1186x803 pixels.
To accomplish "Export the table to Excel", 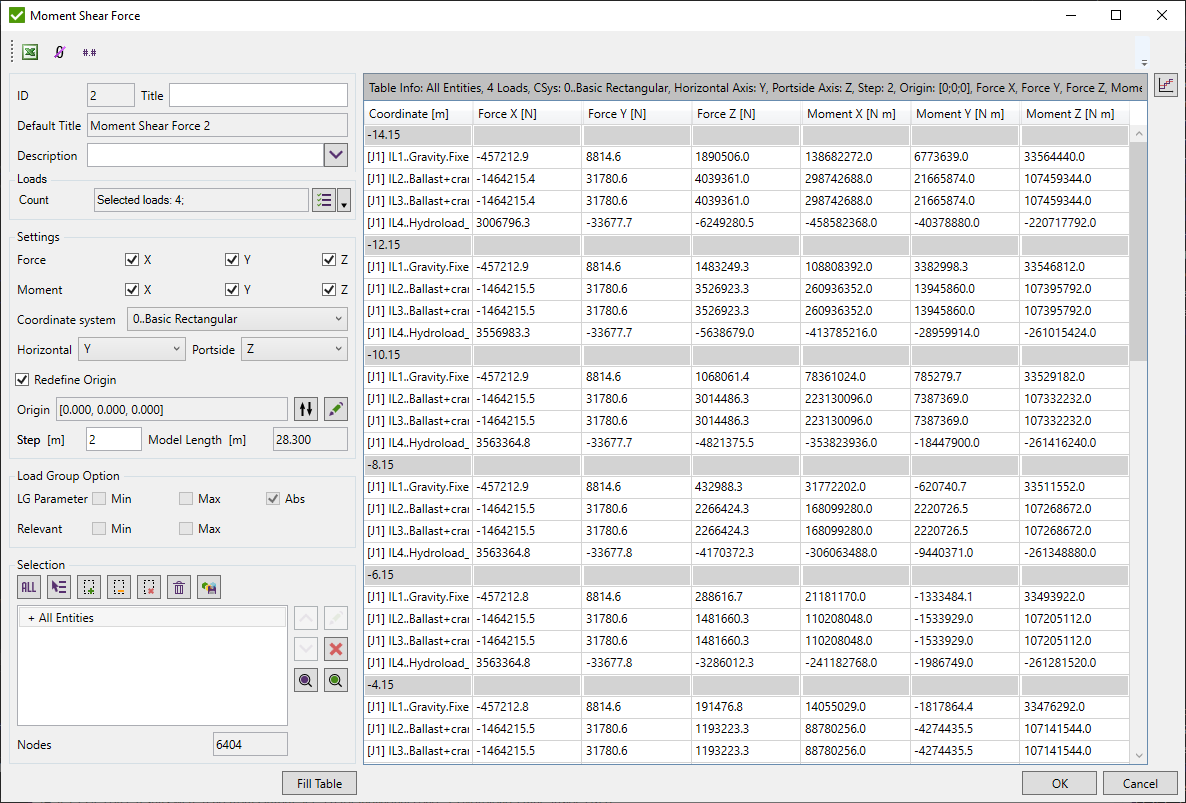I will (31, 52).
